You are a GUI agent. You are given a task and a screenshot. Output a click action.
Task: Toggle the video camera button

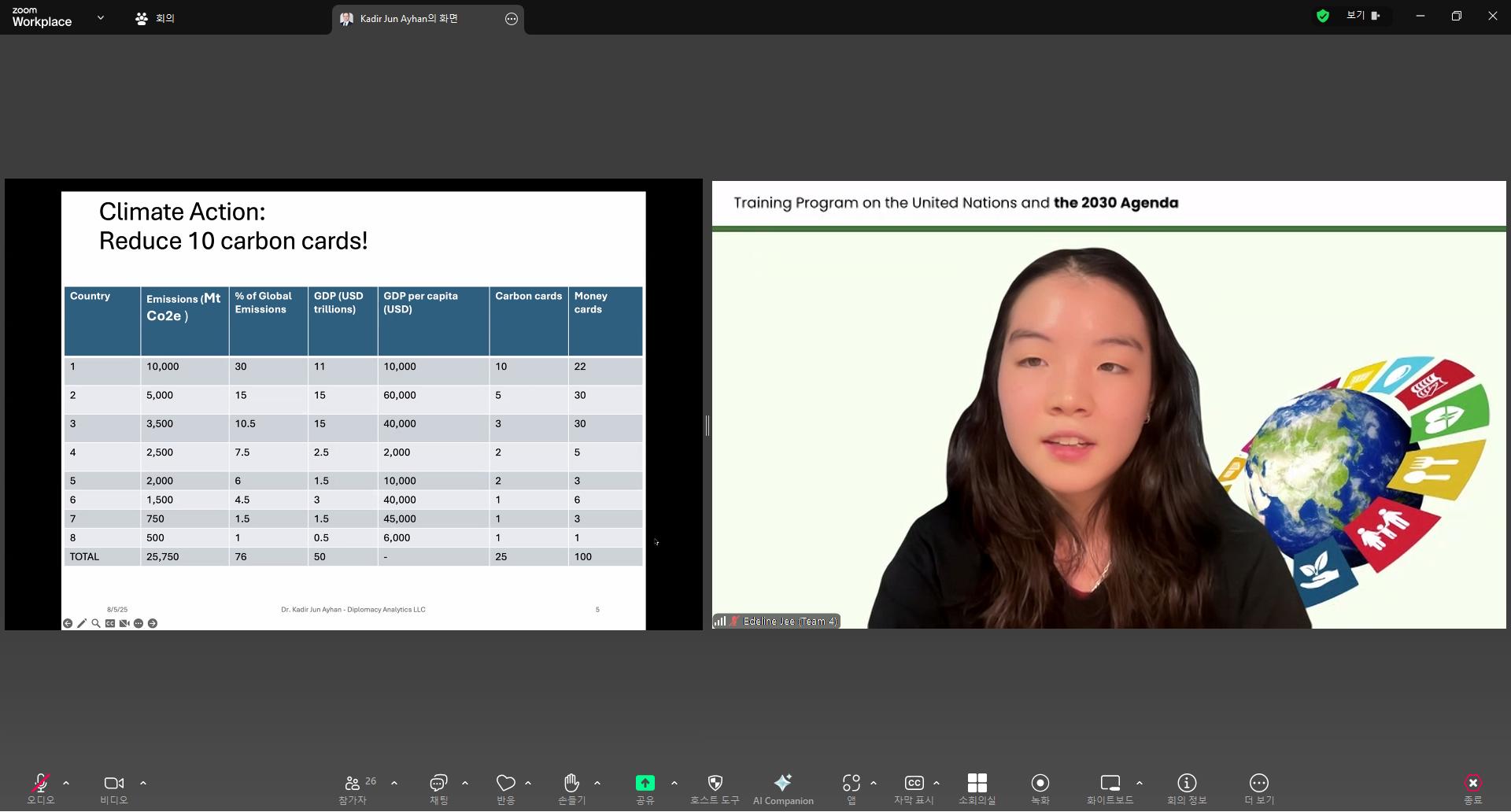[x=114, y=784]
